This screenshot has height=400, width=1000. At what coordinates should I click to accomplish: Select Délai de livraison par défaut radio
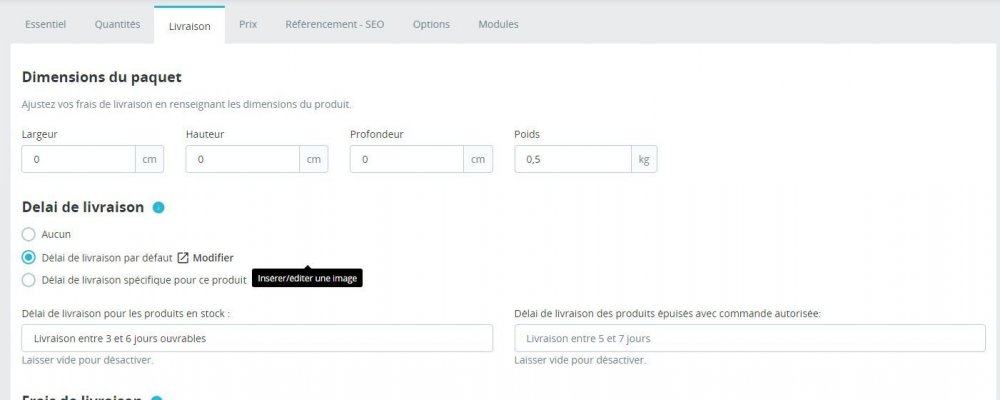pos(28,258)
